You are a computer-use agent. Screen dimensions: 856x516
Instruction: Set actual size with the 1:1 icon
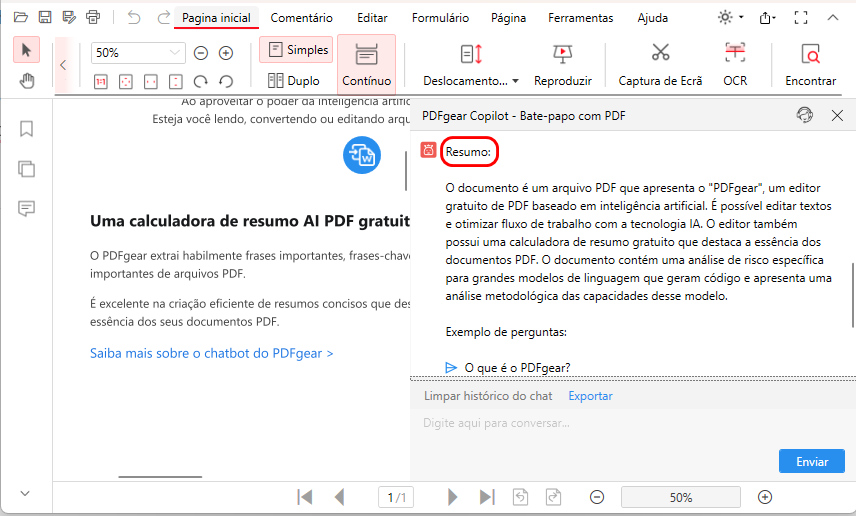tap(100, 82)
